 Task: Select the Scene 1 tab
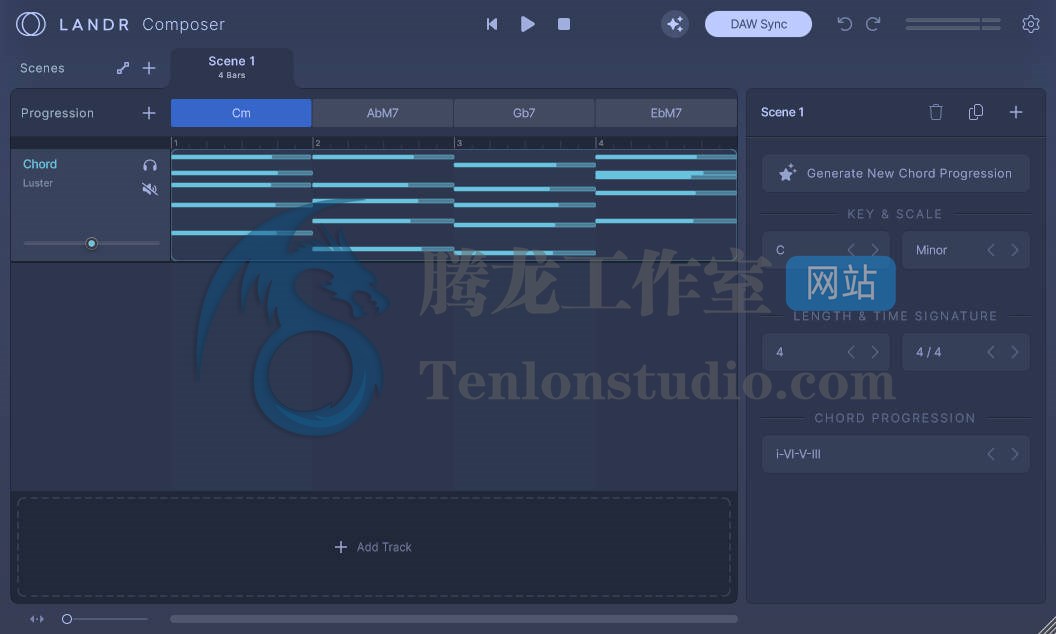point(232,67)
